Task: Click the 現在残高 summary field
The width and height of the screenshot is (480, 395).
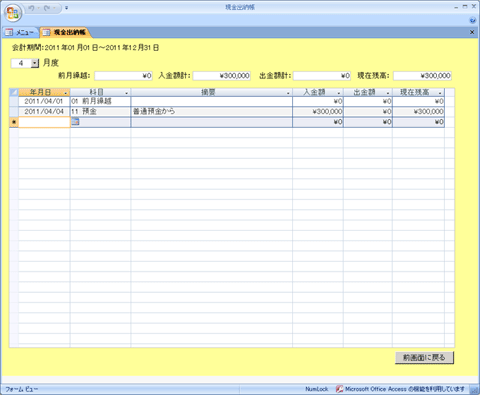Action: pos(422,76)
